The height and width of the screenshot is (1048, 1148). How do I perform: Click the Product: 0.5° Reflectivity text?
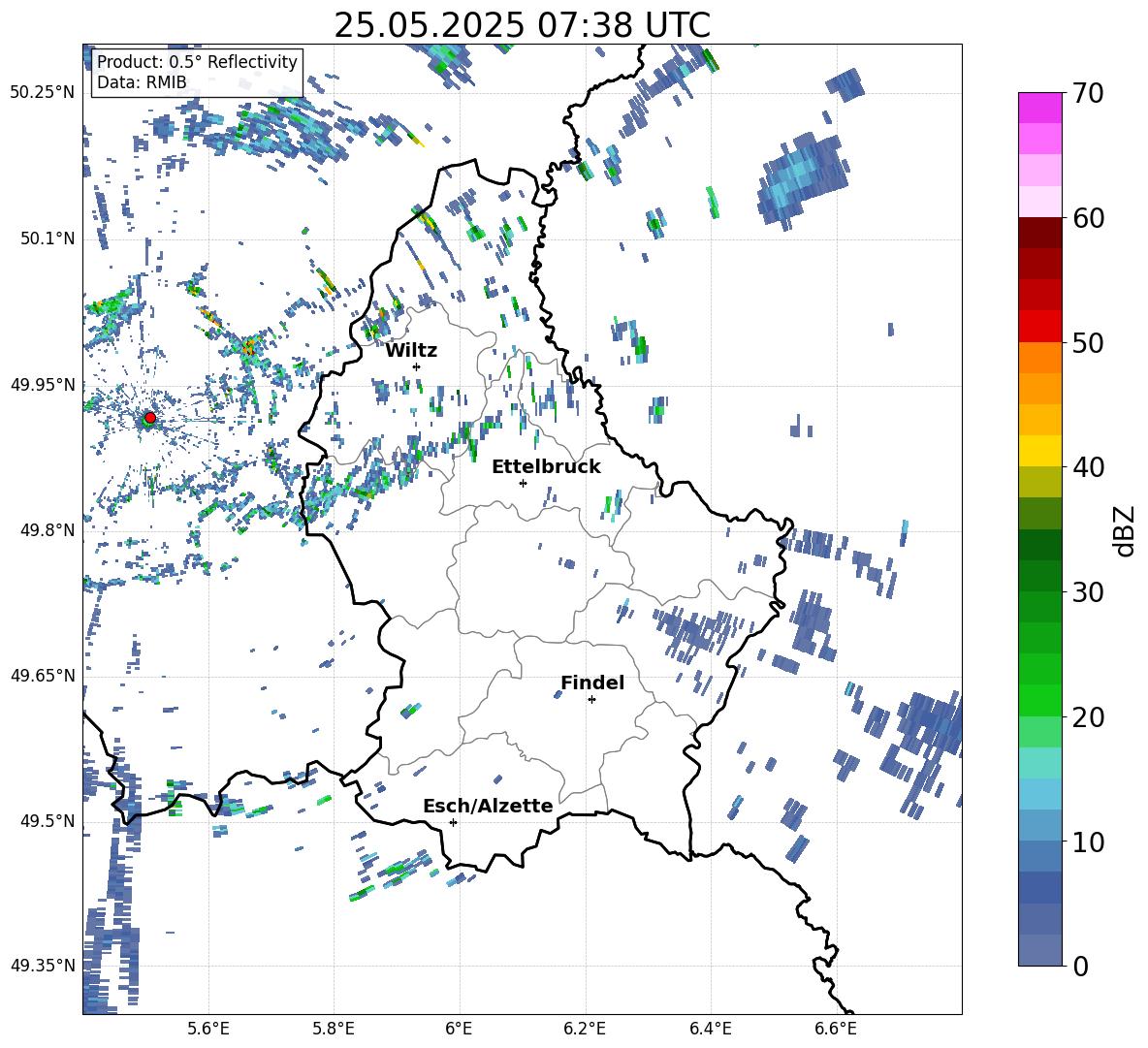pyautogui.click(x=197, y=61)
